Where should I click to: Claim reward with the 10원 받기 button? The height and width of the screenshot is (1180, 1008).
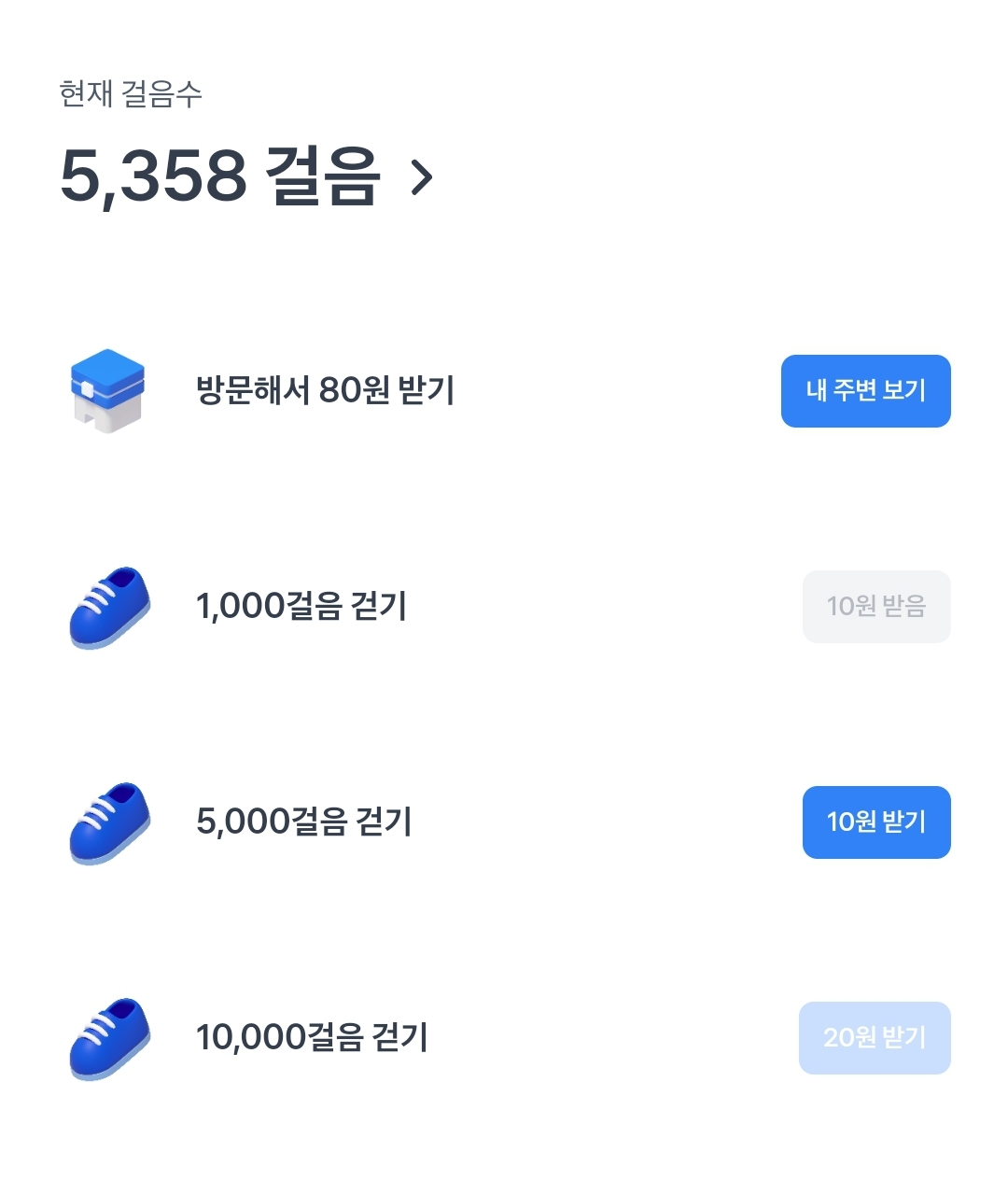875,822
